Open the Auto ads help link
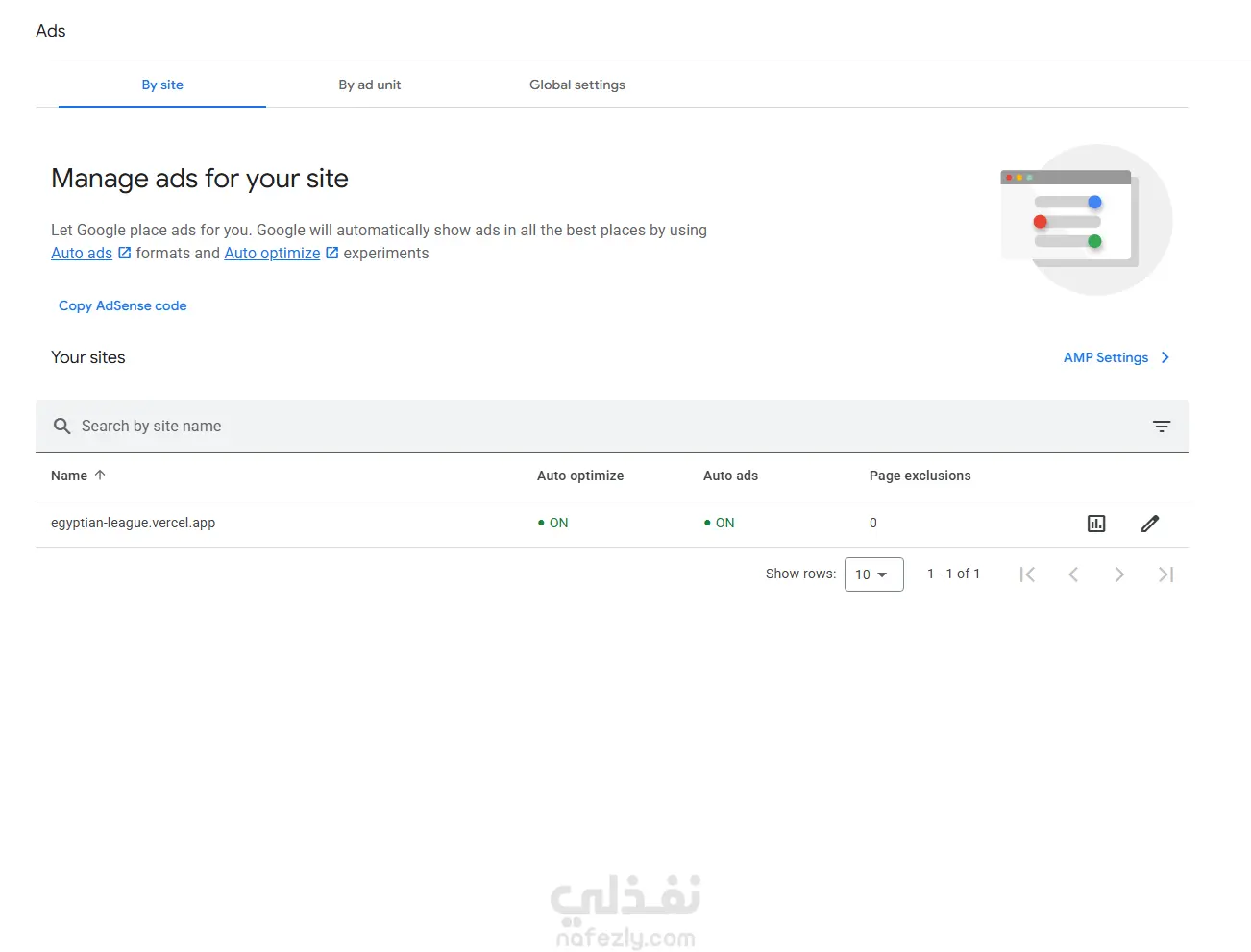Viewport: 1251px width, 952px height. [x=82, y=253]
